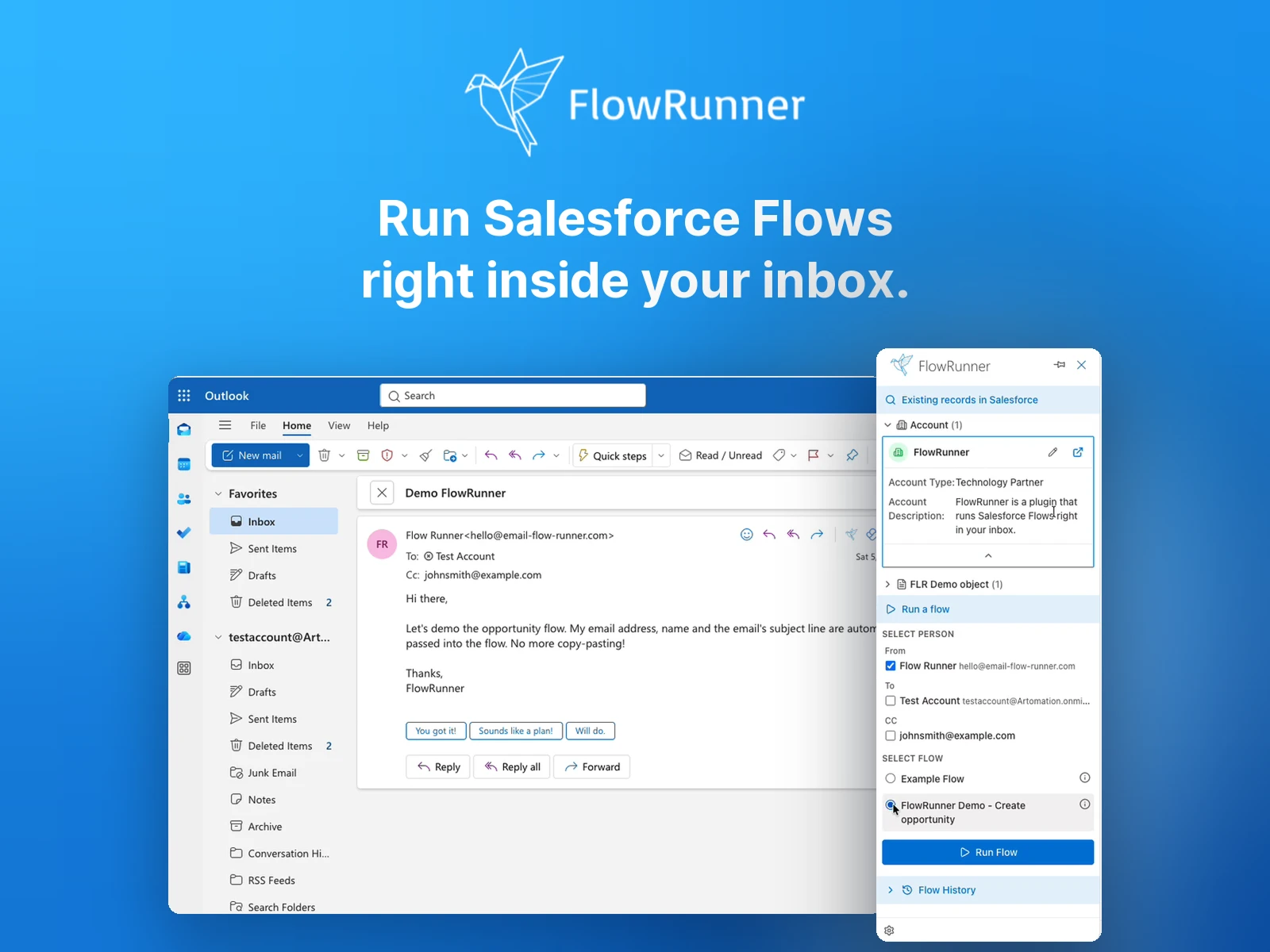The height and width of the screenshot is (952, 1270).
Task: Show info for FlowRunner Demo flow
Action: coord(1085,804)
